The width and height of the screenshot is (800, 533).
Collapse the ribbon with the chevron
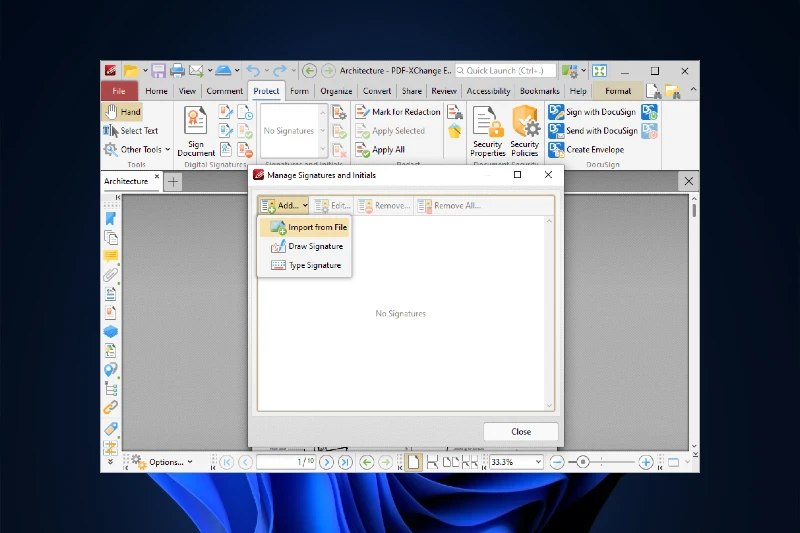(693, 90)
